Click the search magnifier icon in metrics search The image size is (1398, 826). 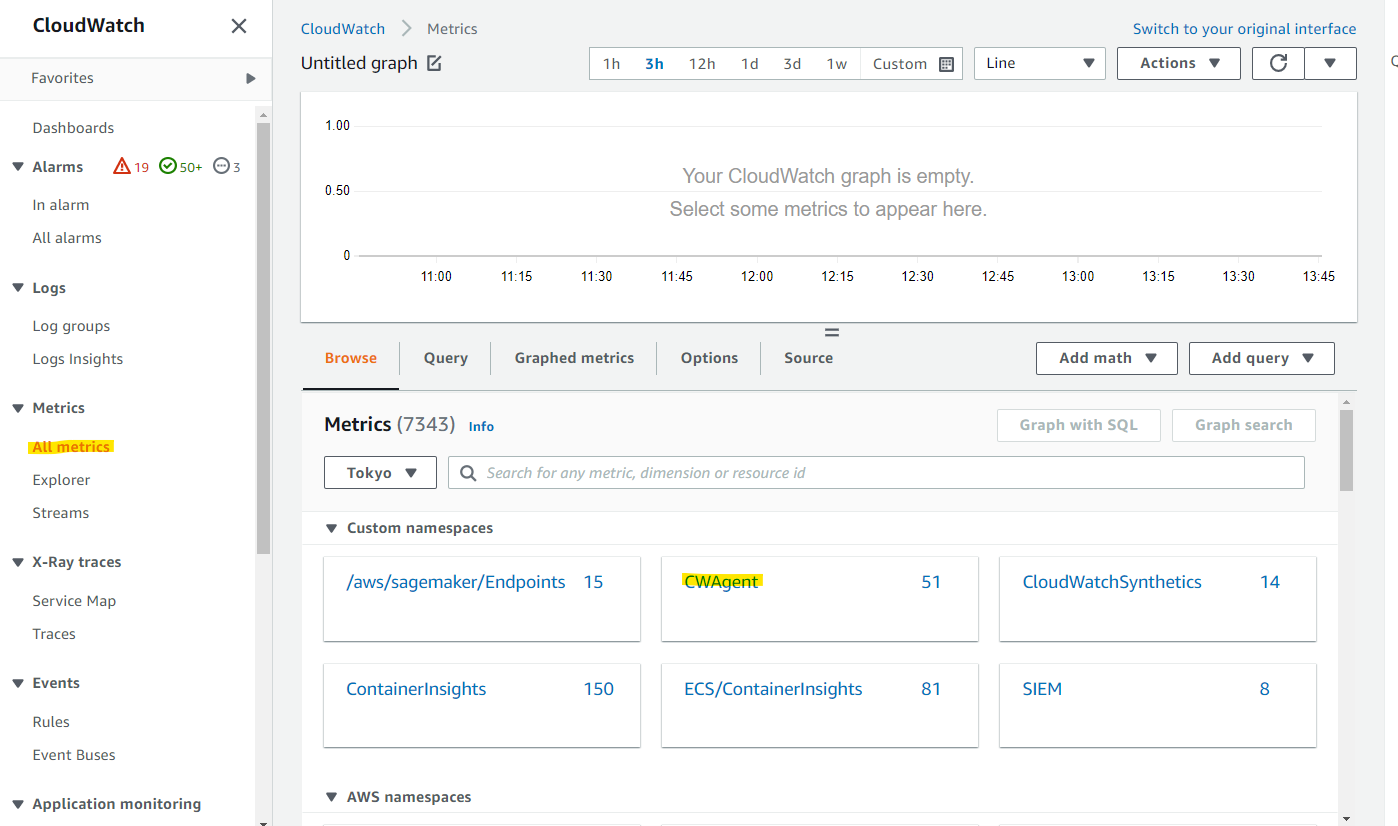coord(468,473)
